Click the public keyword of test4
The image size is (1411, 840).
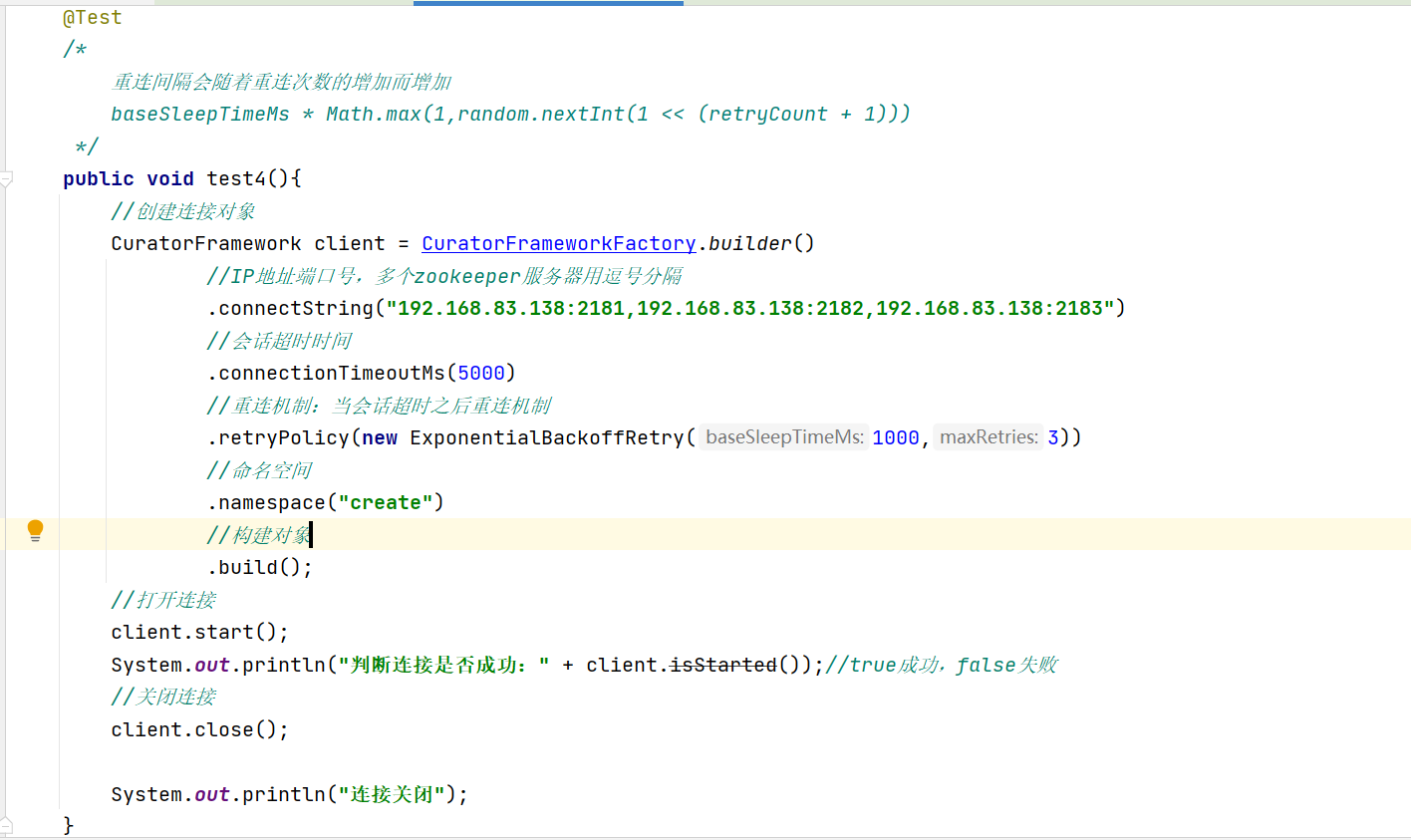[99, 178]
